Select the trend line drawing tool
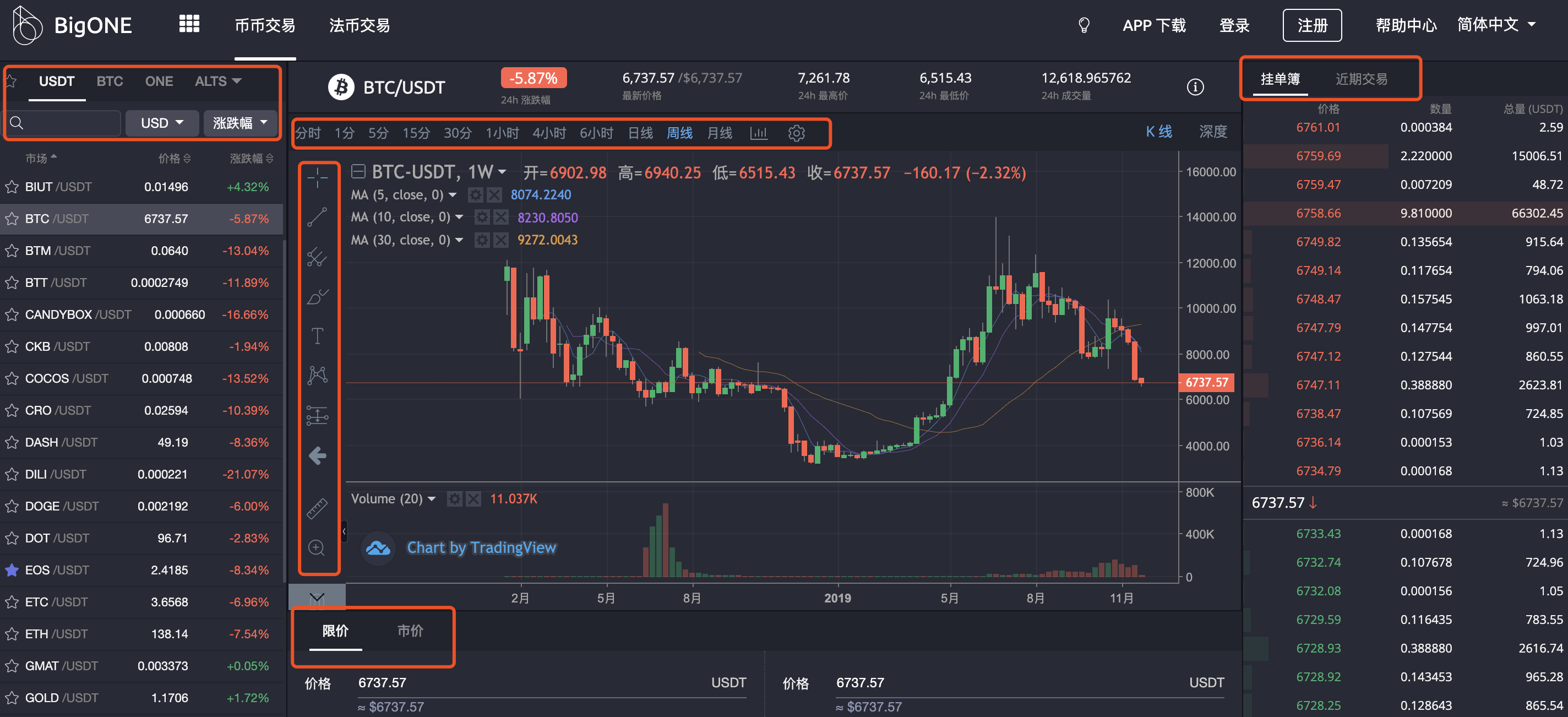The height and width of the screenshot is (717, 1568). 317,216
